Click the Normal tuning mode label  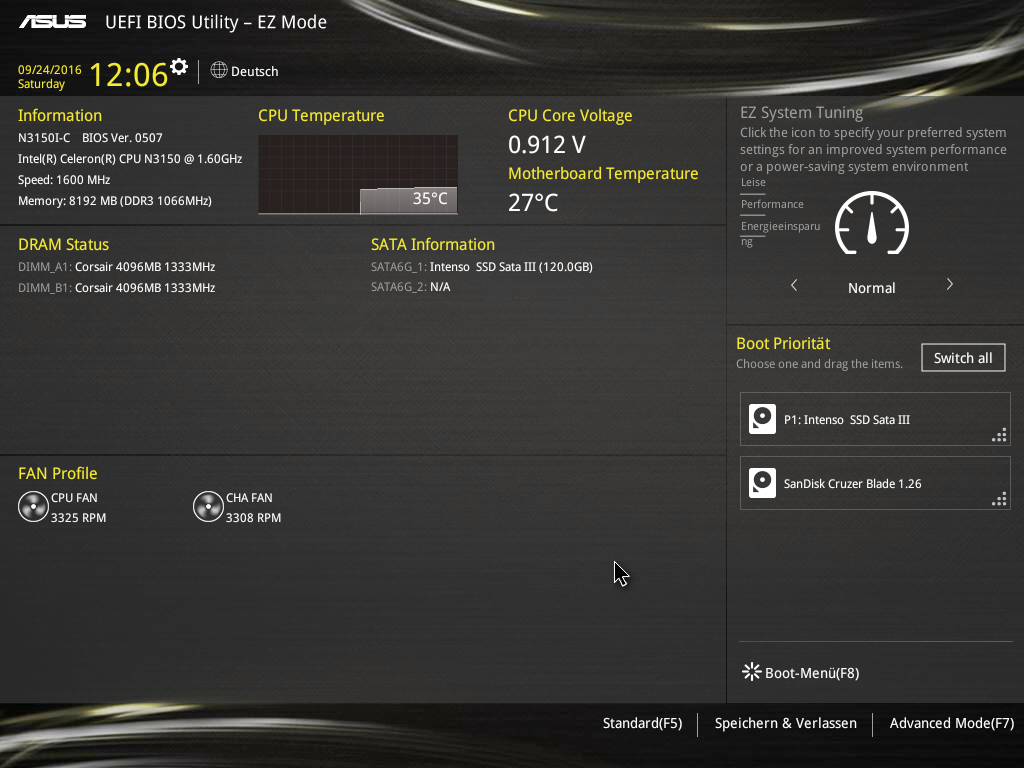(872, 288)
